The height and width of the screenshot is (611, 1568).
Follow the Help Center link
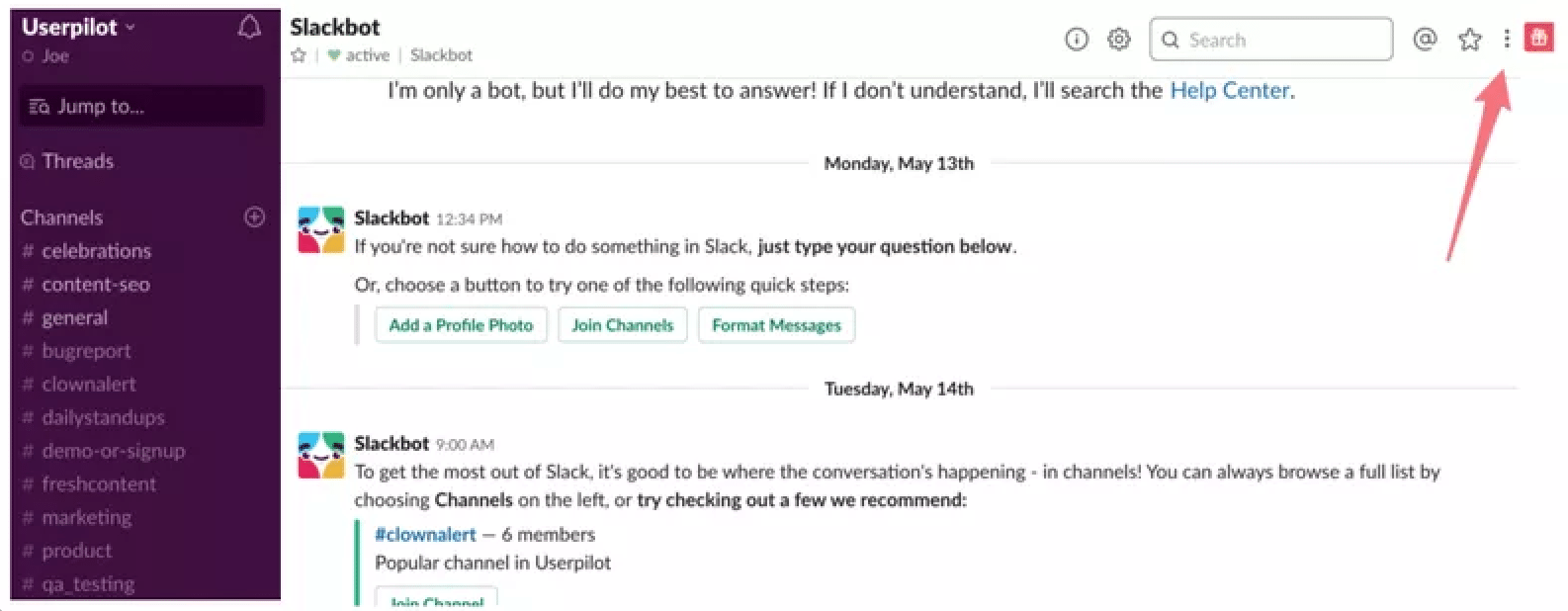pos(1231,91)
